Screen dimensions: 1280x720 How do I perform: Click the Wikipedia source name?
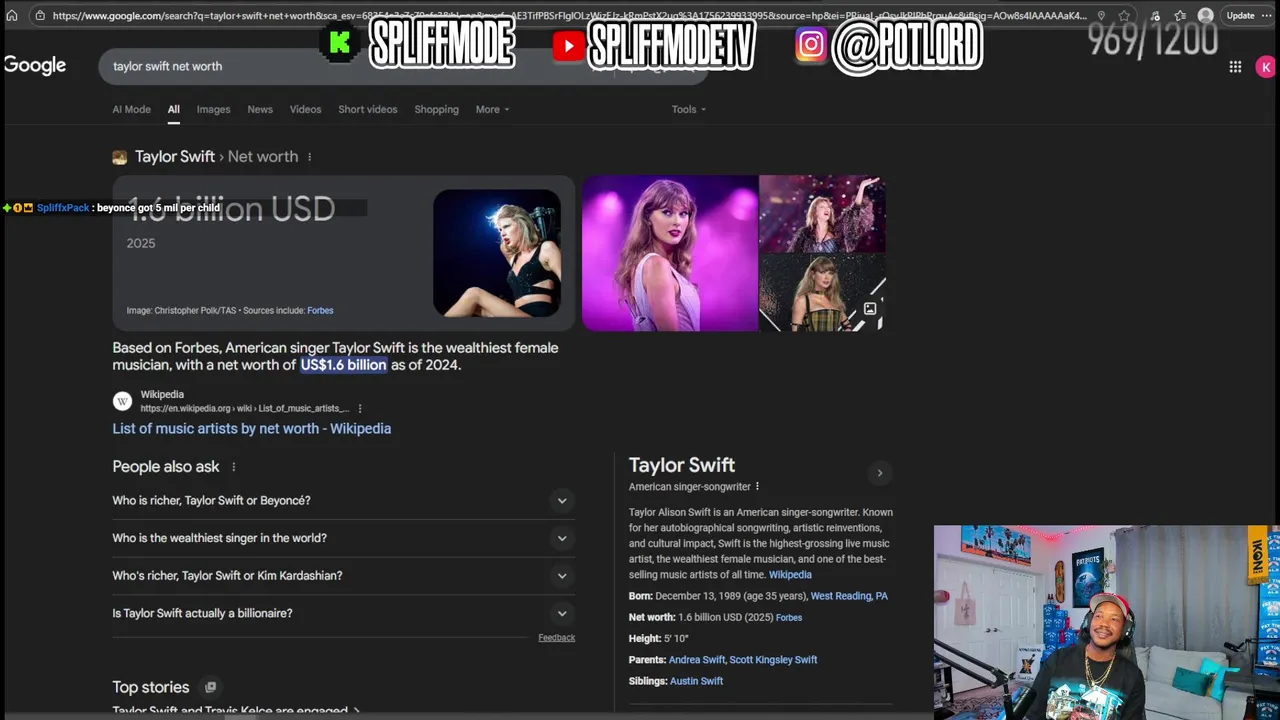(162, 395)
